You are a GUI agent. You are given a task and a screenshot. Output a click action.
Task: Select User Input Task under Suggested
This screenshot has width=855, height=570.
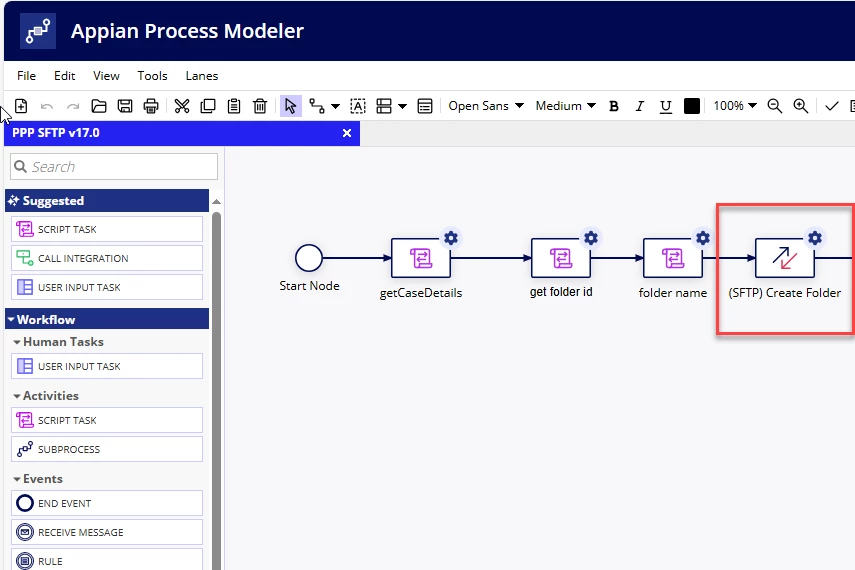coord(107,287)
